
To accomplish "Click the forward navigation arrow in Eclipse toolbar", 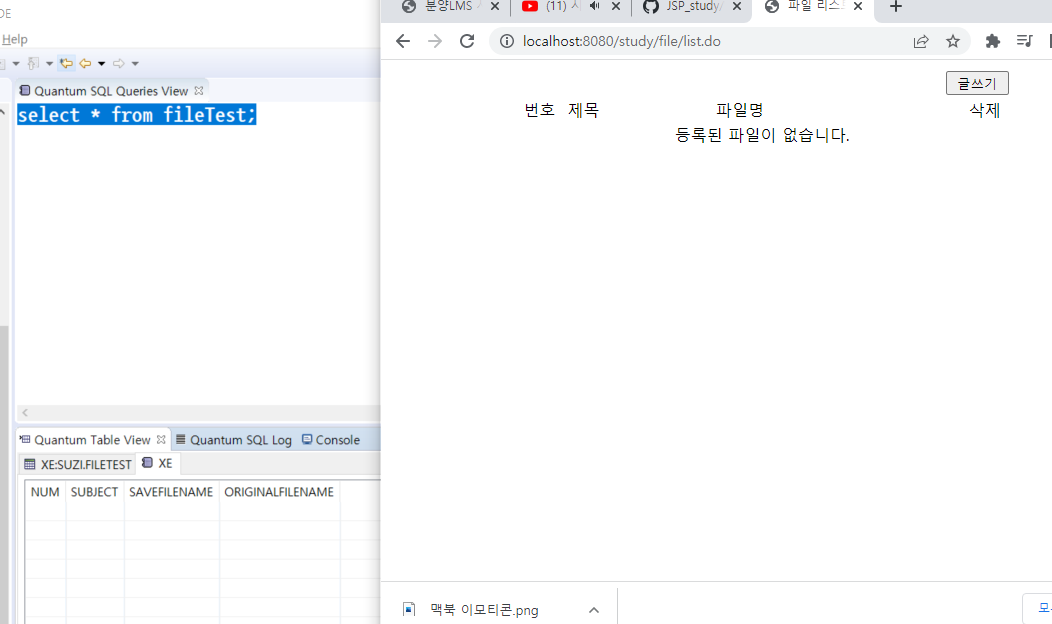I will [118, 62].
